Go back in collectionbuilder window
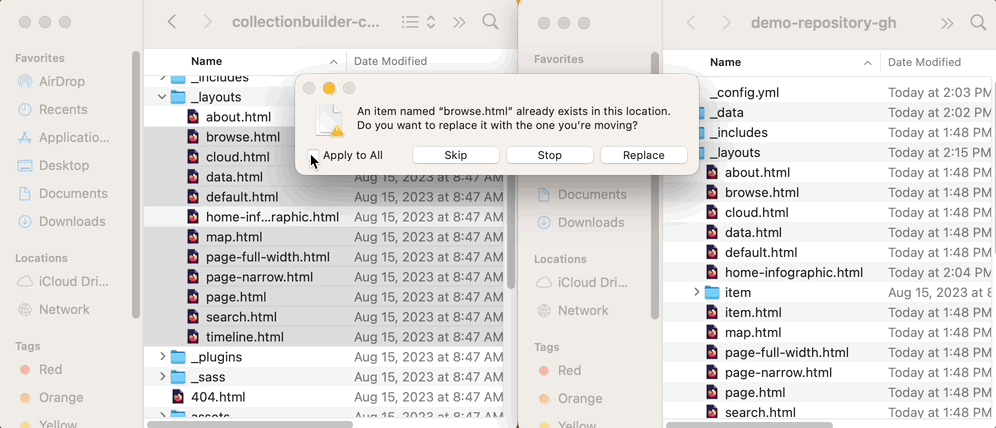 click(x=172, y=22)
